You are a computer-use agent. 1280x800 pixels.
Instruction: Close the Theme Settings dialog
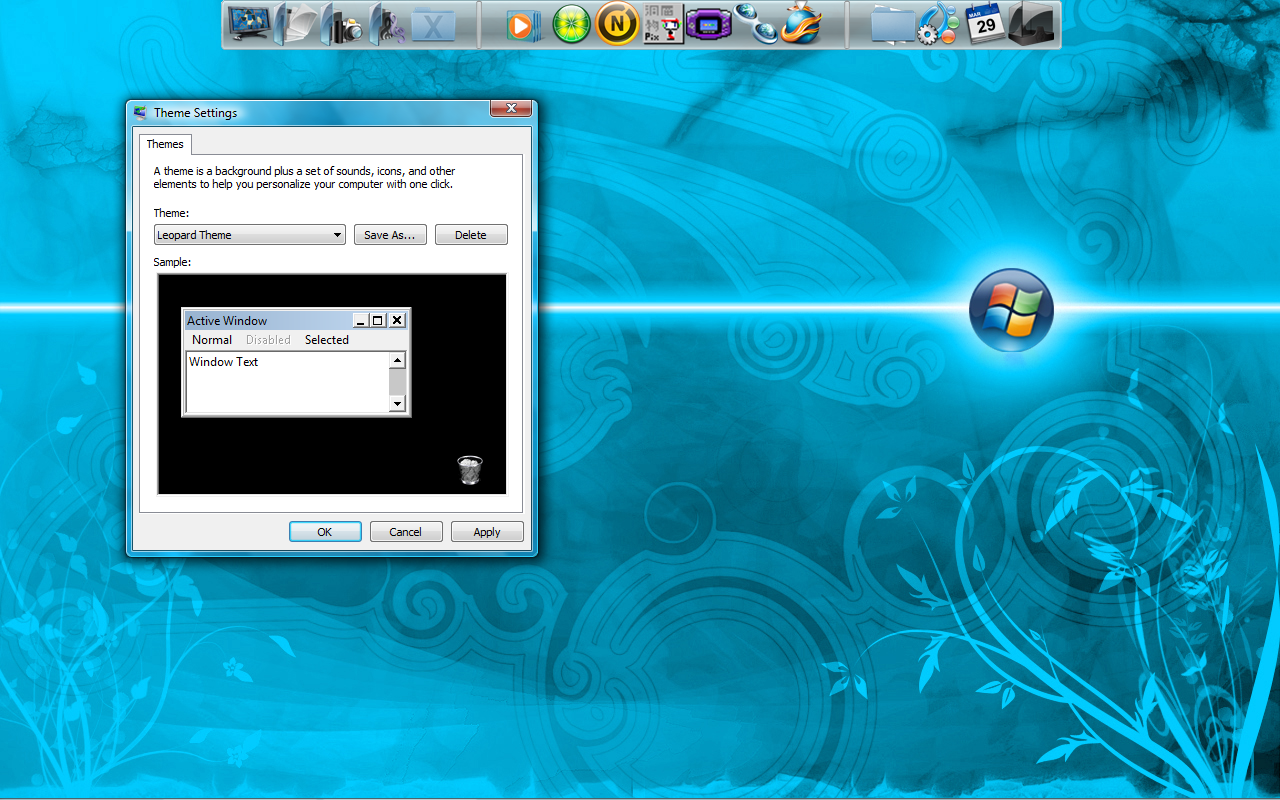(x=510, y=109)
